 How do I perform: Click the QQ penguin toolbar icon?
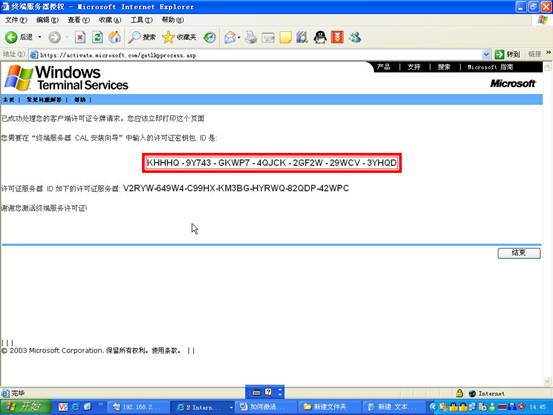pos(320,37)
